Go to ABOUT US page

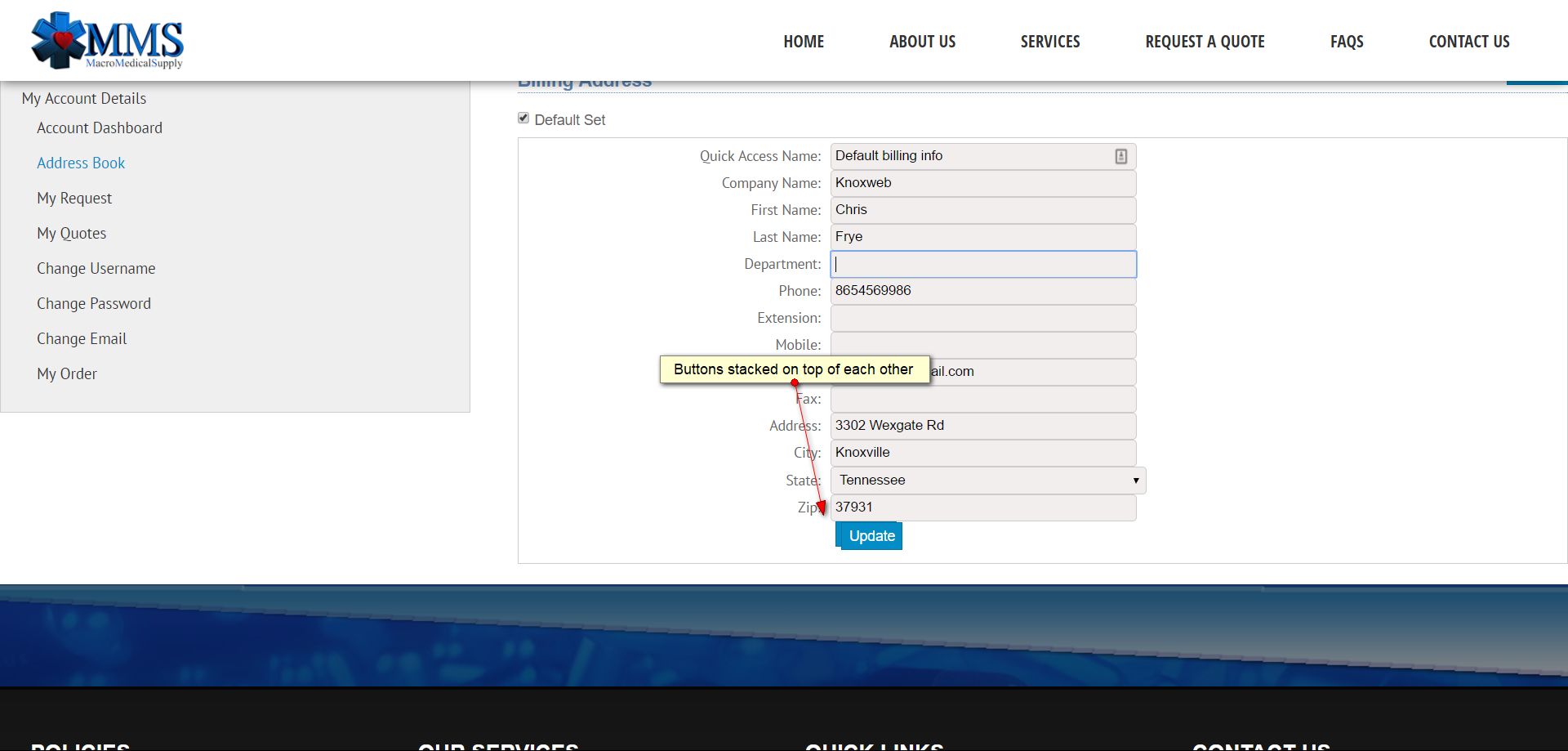(x=922, y=42)
